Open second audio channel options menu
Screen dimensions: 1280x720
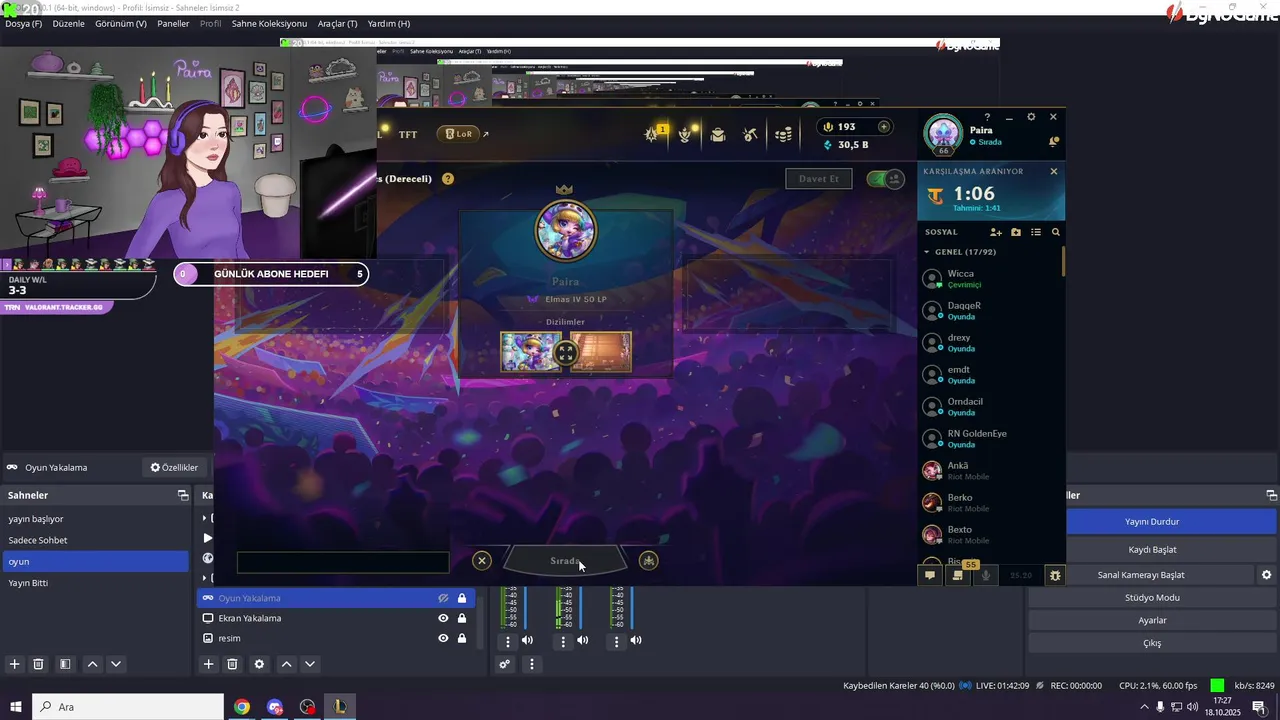click(563, 641)
